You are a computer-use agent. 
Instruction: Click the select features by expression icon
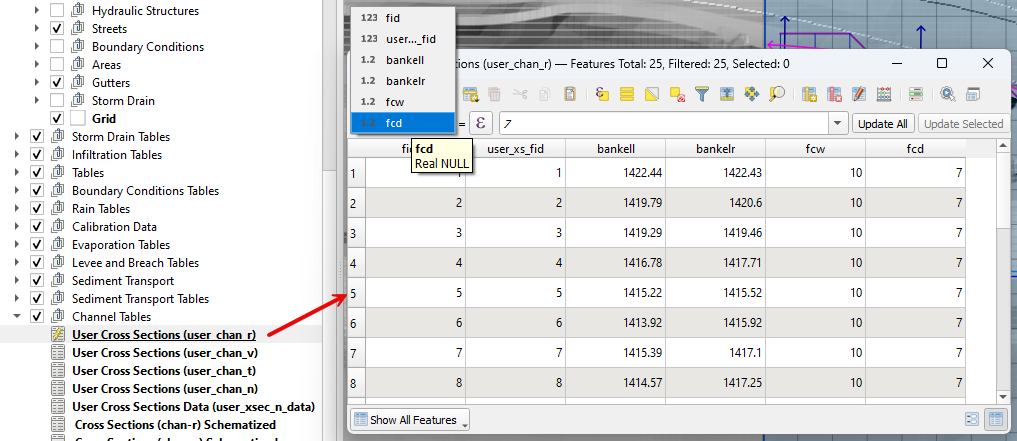[x=602, y=94]
